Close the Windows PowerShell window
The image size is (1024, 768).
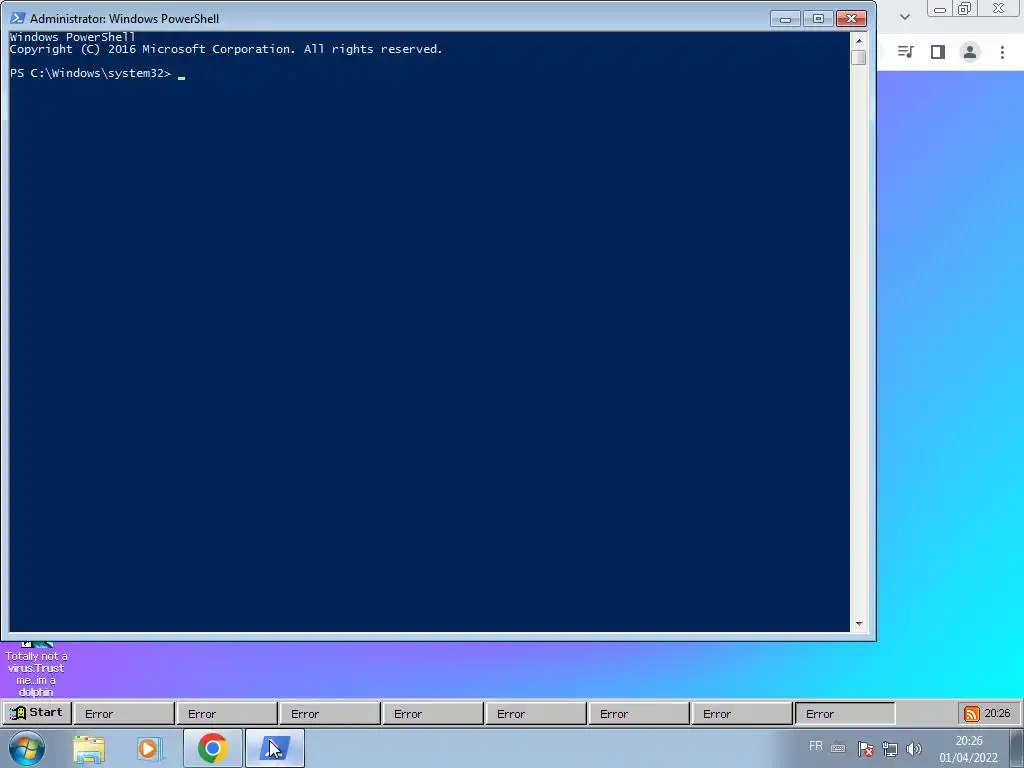tap(851, 19)
